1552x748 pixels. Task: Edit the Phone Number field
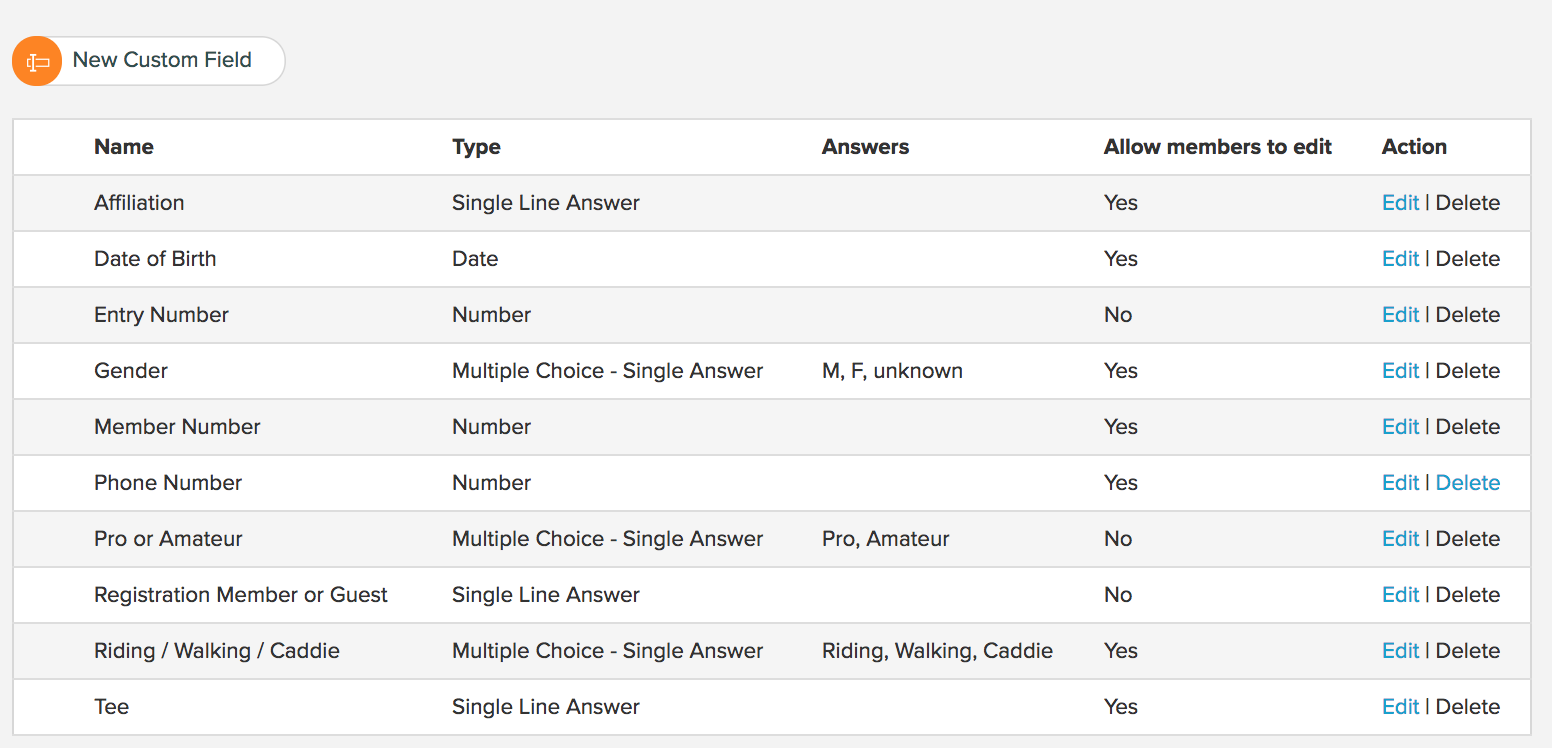tap(1400, 483)
